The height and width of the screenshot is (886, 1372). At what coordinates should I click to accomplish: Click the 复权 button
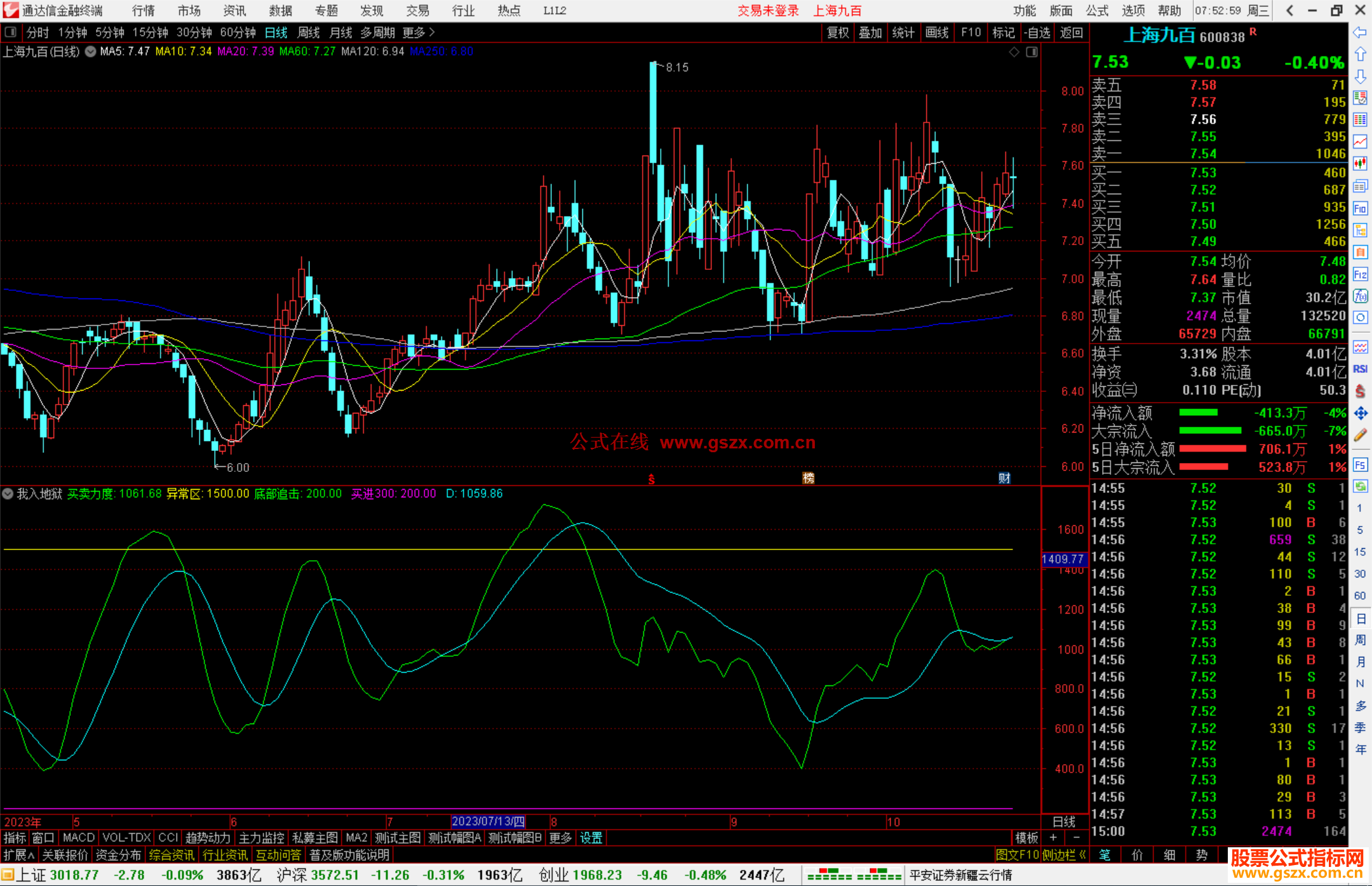click(837, 32)
